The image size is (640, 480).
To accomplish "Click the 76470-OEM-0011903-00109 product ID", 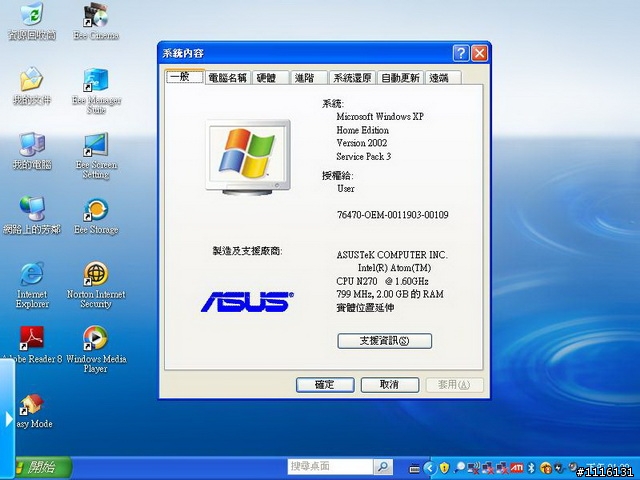I will click(393, 215).
